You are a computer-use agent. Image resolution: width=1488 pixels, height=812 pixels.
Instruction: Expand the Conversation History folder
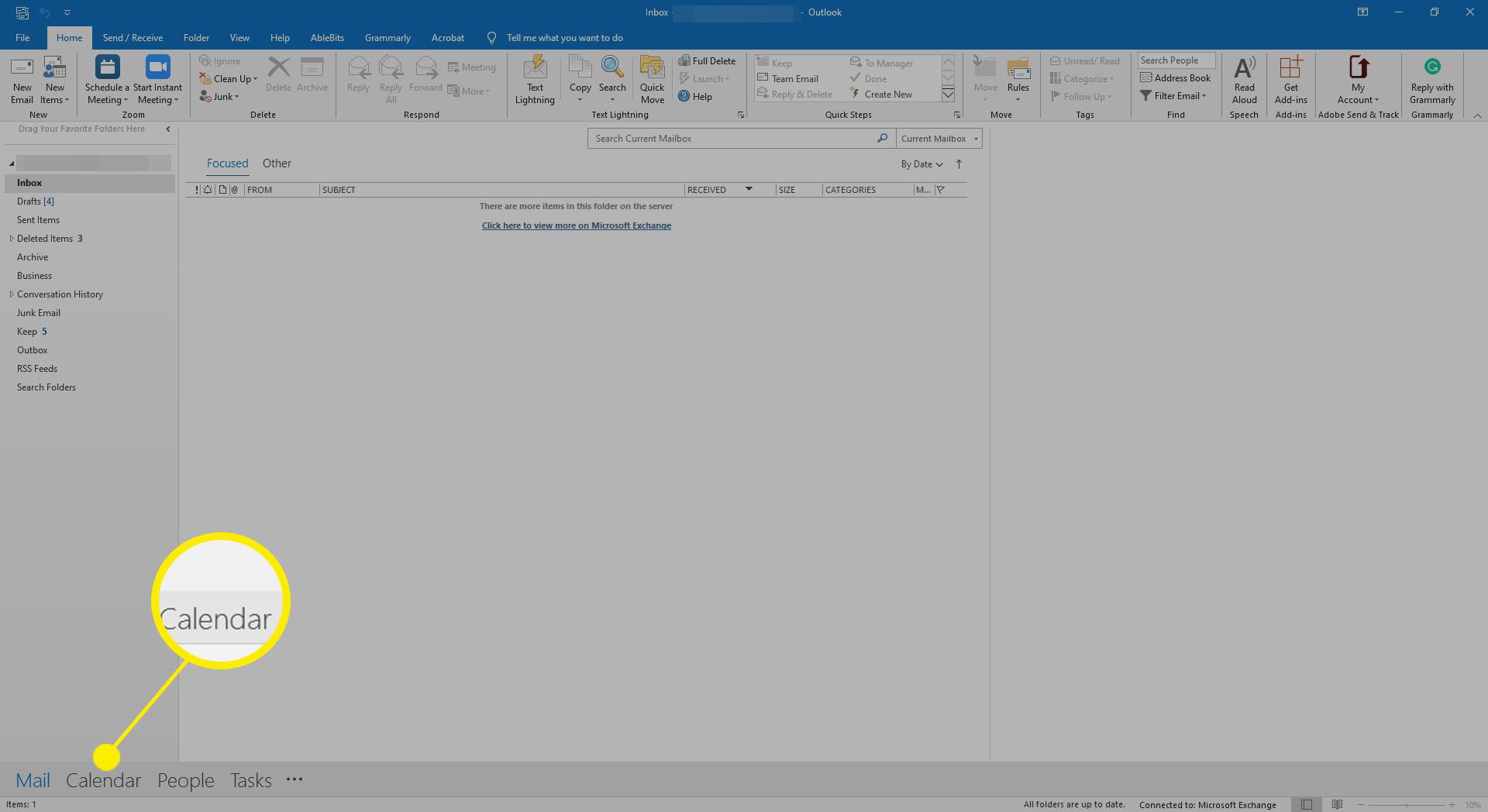[x=12, y=294]
